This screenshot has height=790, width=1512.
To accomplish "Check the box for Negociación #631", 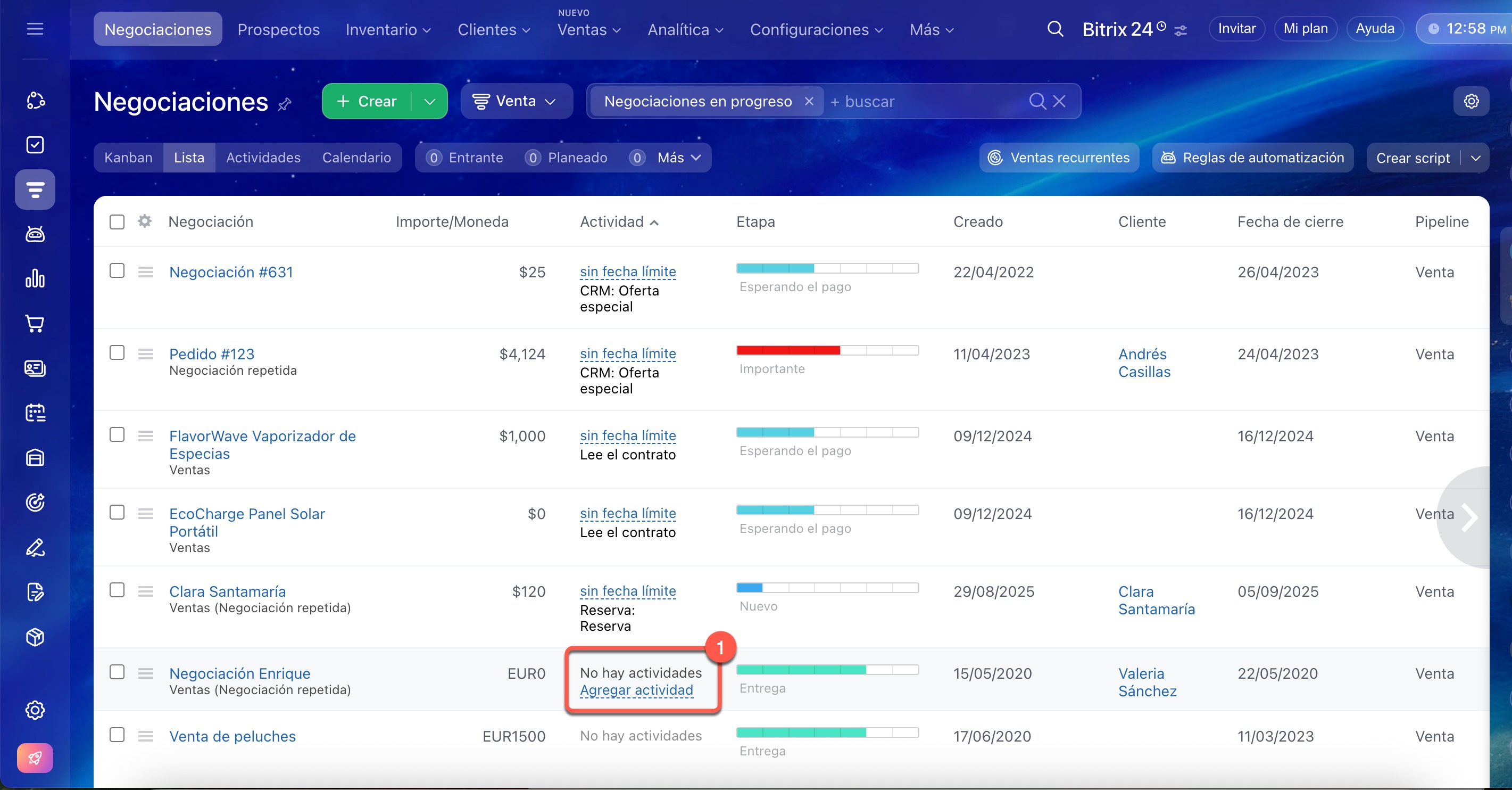I will coord(117,271).
